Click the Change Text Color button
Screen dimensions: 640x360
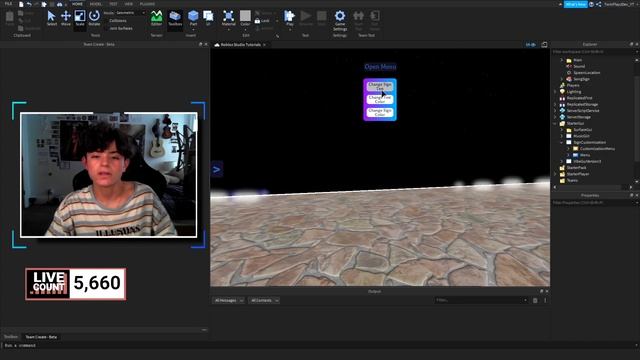tap(380, 100)
